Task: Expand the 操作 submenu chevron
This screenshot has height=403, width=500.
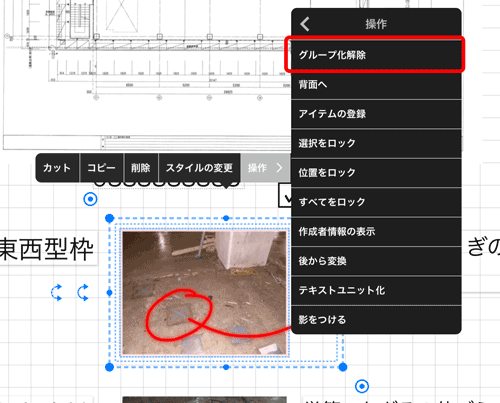Action: 279,168
